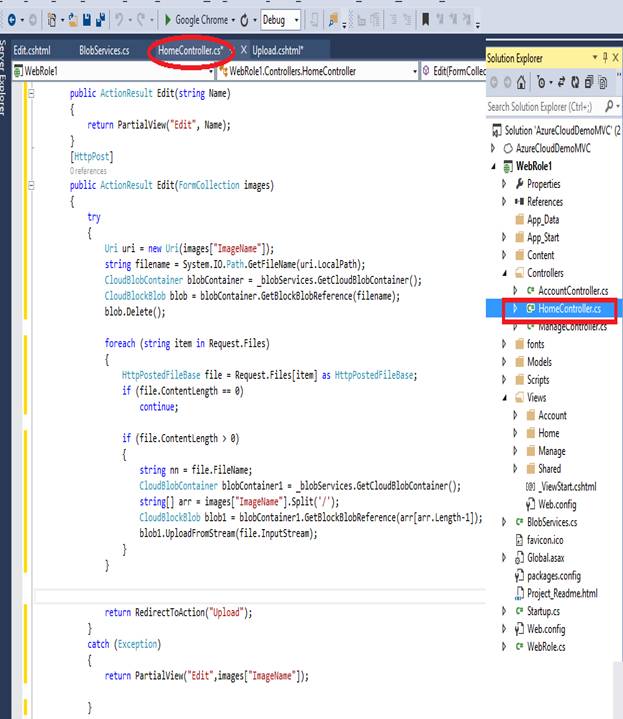Expand the Properties node
The height and width of the screenshot is (719, 623).
[x=504, y=184]
